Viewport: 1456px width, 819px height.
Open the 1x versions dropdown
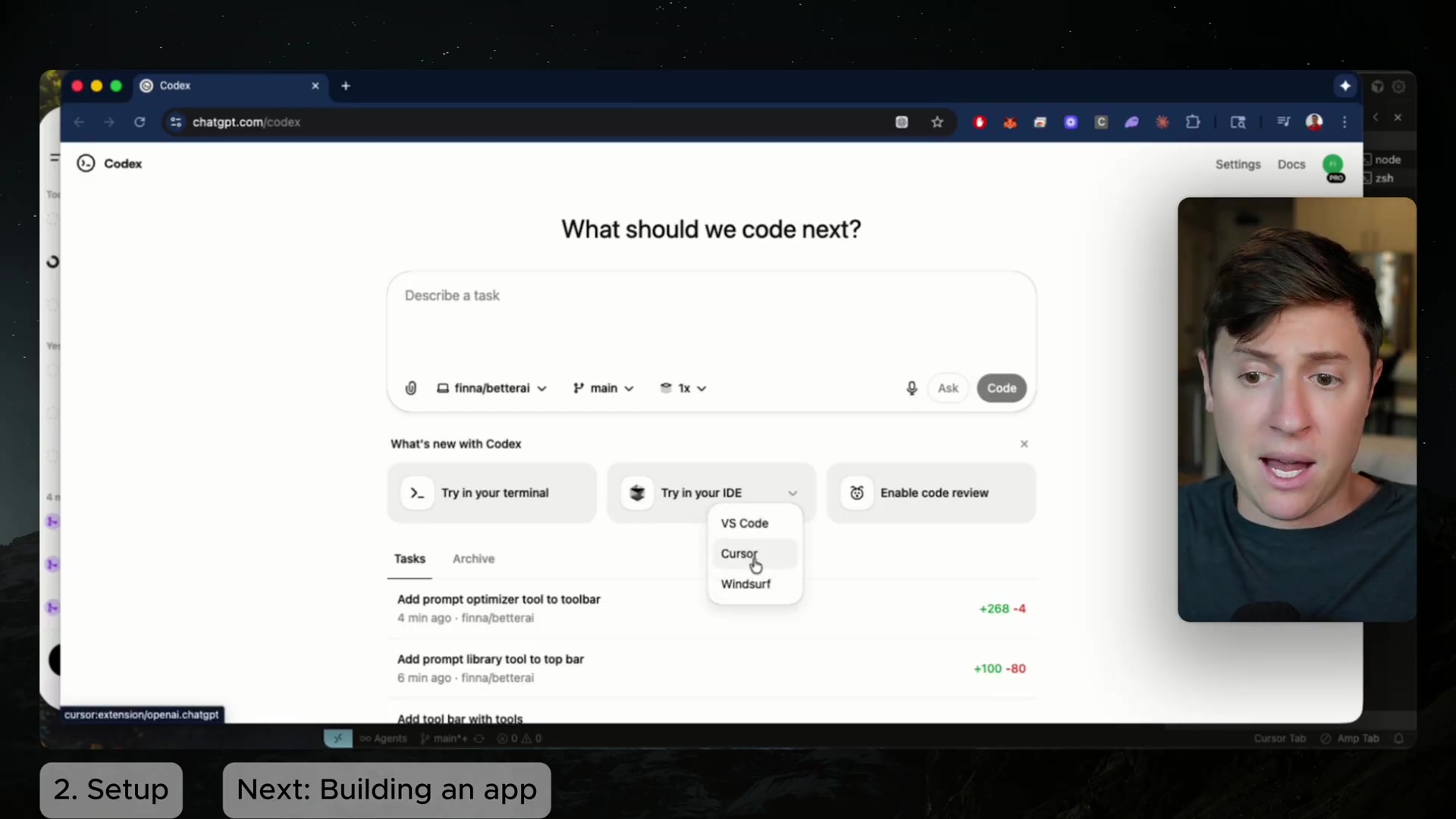[x=683, y=388]
